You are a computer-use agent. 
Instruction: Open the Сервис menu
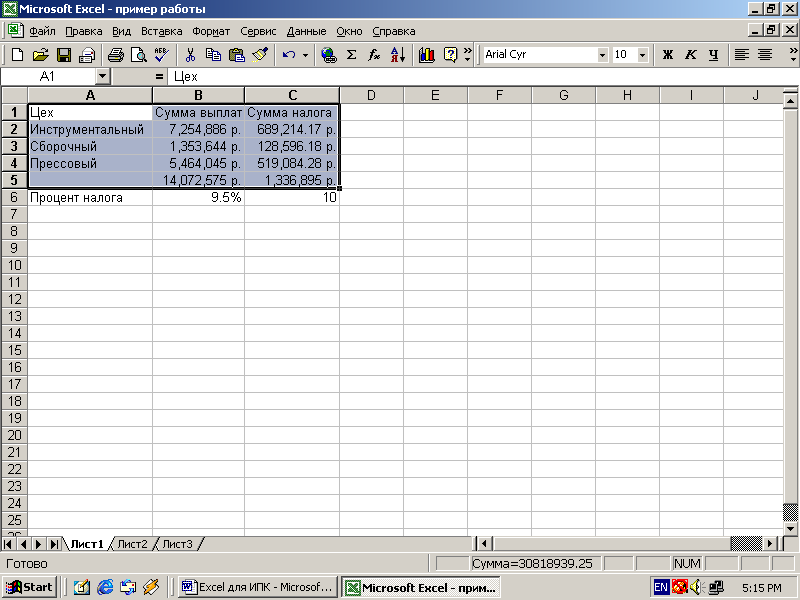(258, 31)
